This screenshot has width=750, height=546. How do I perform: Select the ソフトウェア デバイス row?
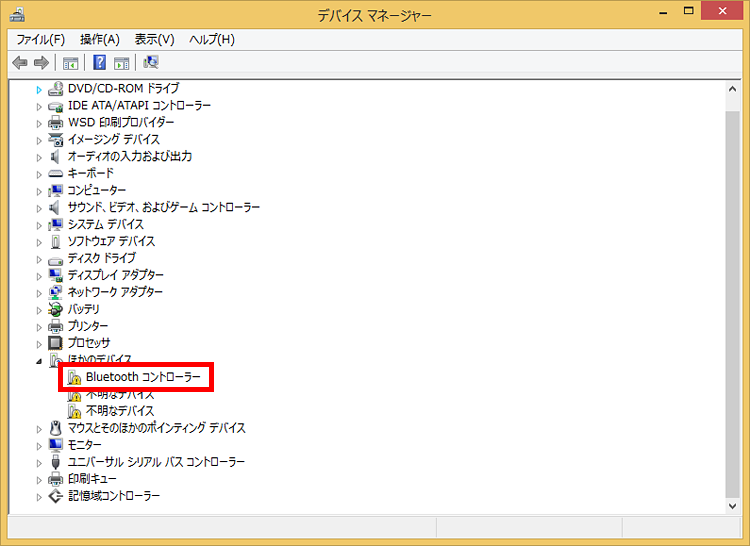(x=111, y=241)
